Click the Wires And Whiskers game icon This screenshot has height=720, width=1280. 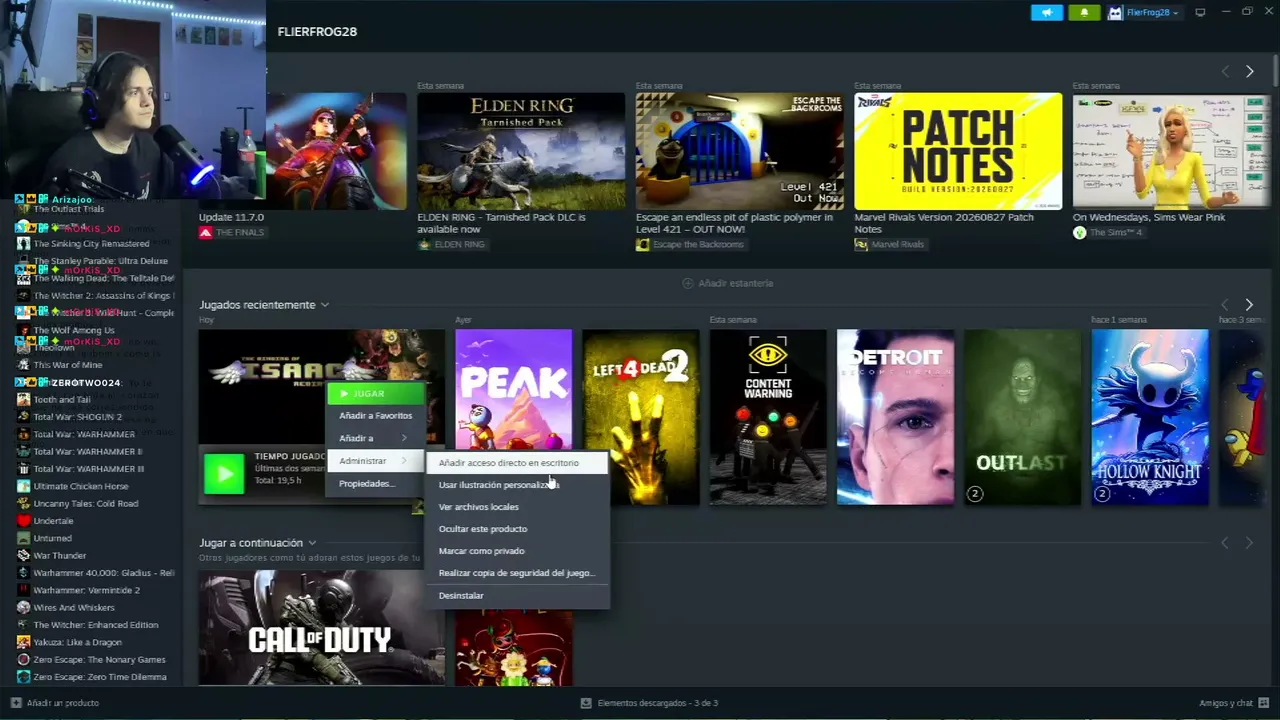point(24,608)
